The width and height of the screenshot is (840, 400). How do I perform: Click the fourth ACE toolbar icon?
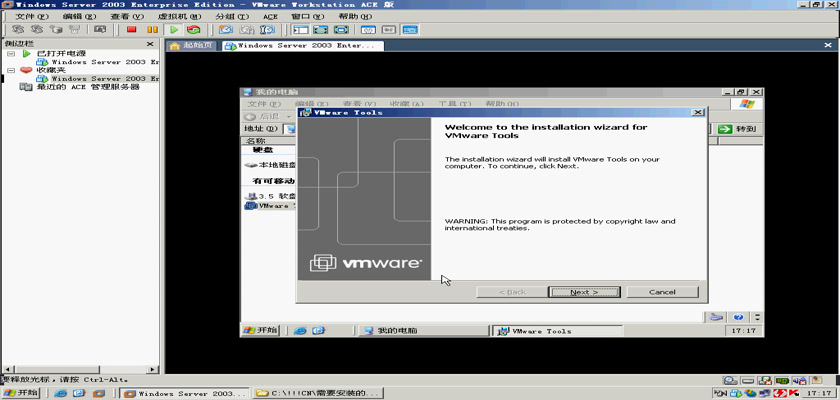point(74,30)
